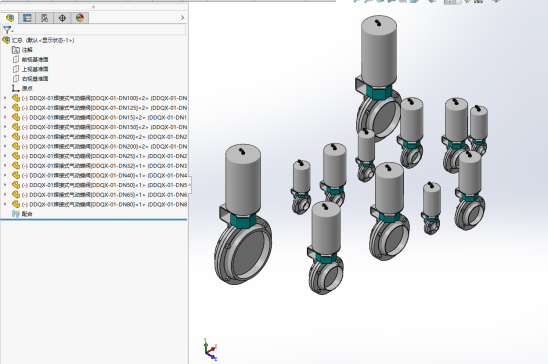
Task: Expand the DDQX-01-DN200 component
Action: click(x=5, y=146)
